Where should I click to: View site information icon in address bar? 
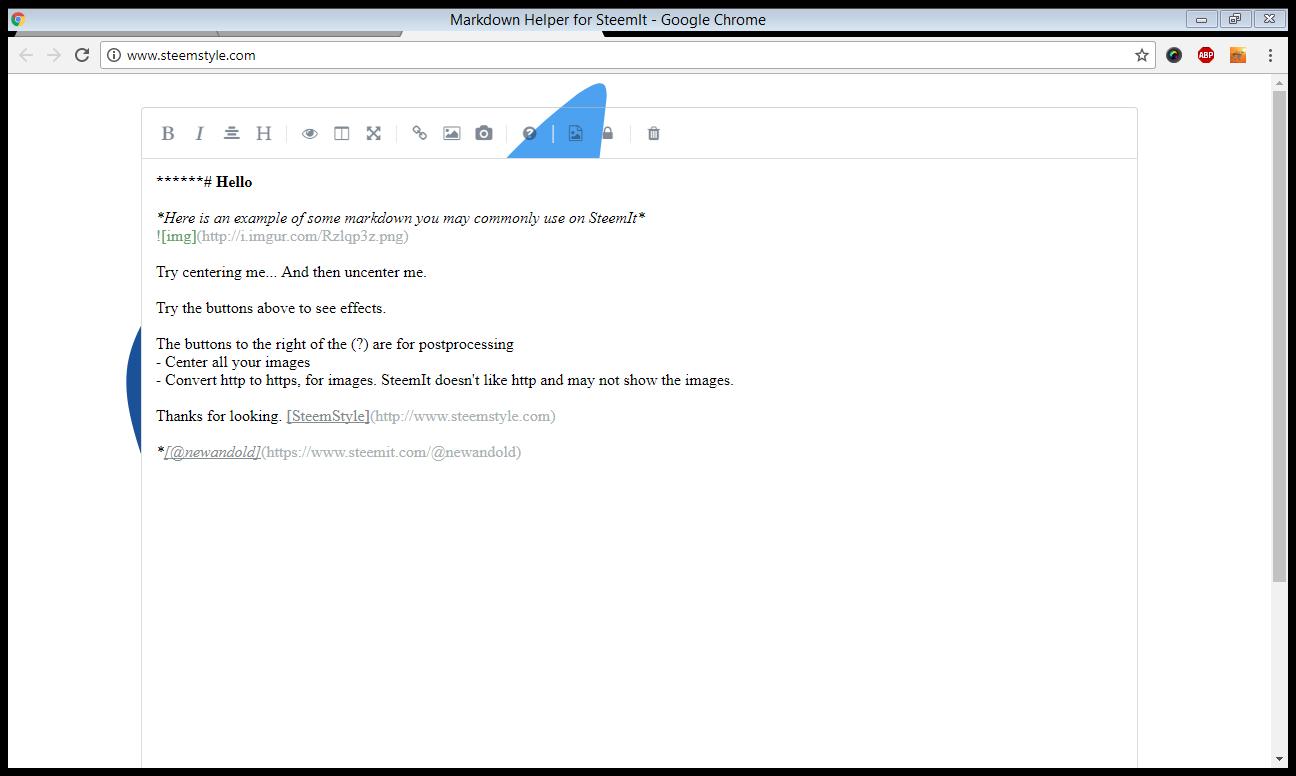(114, 55)
